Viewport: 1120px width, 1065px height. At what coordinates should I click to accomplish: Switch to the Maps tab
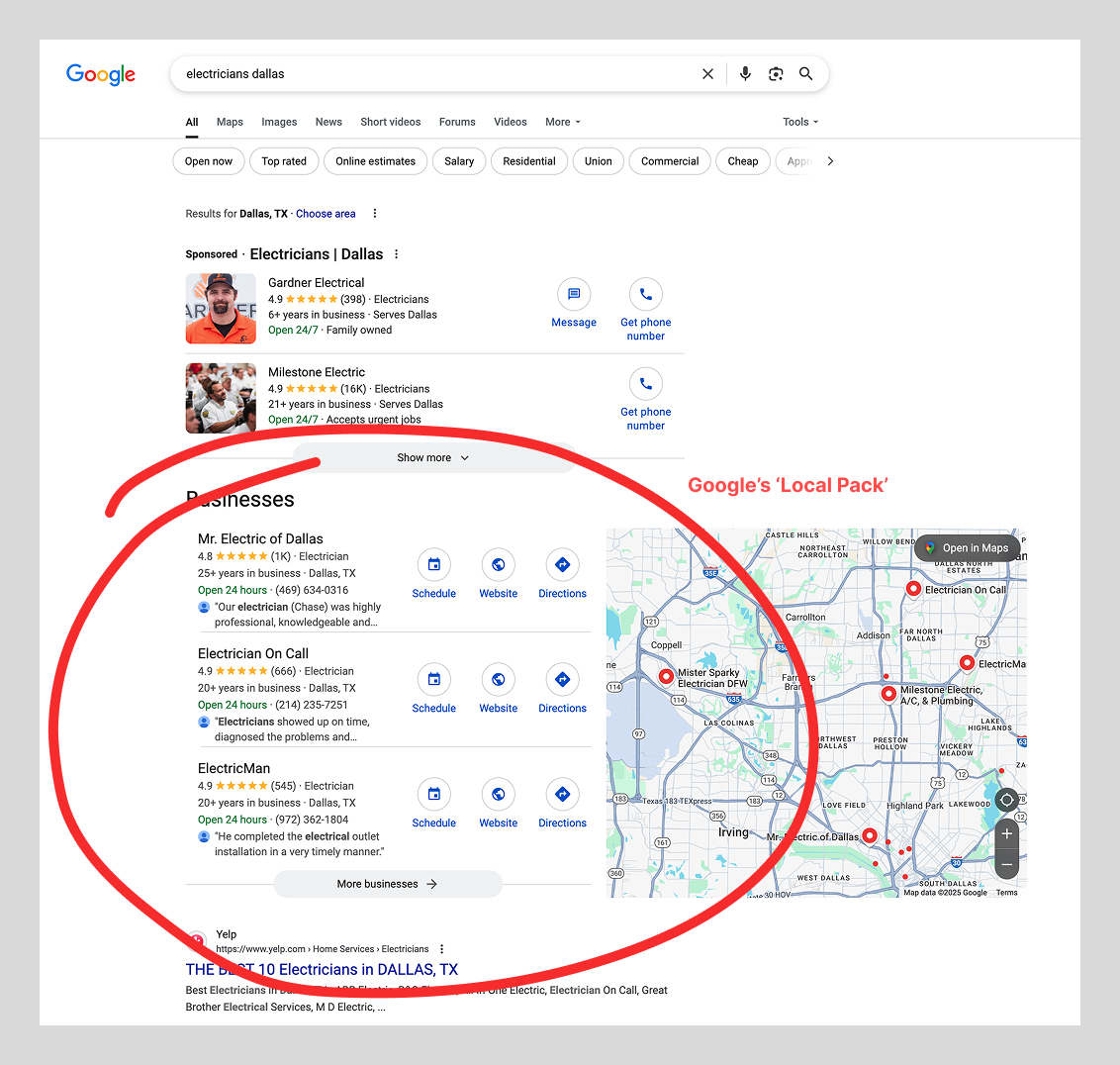[230, 122]
